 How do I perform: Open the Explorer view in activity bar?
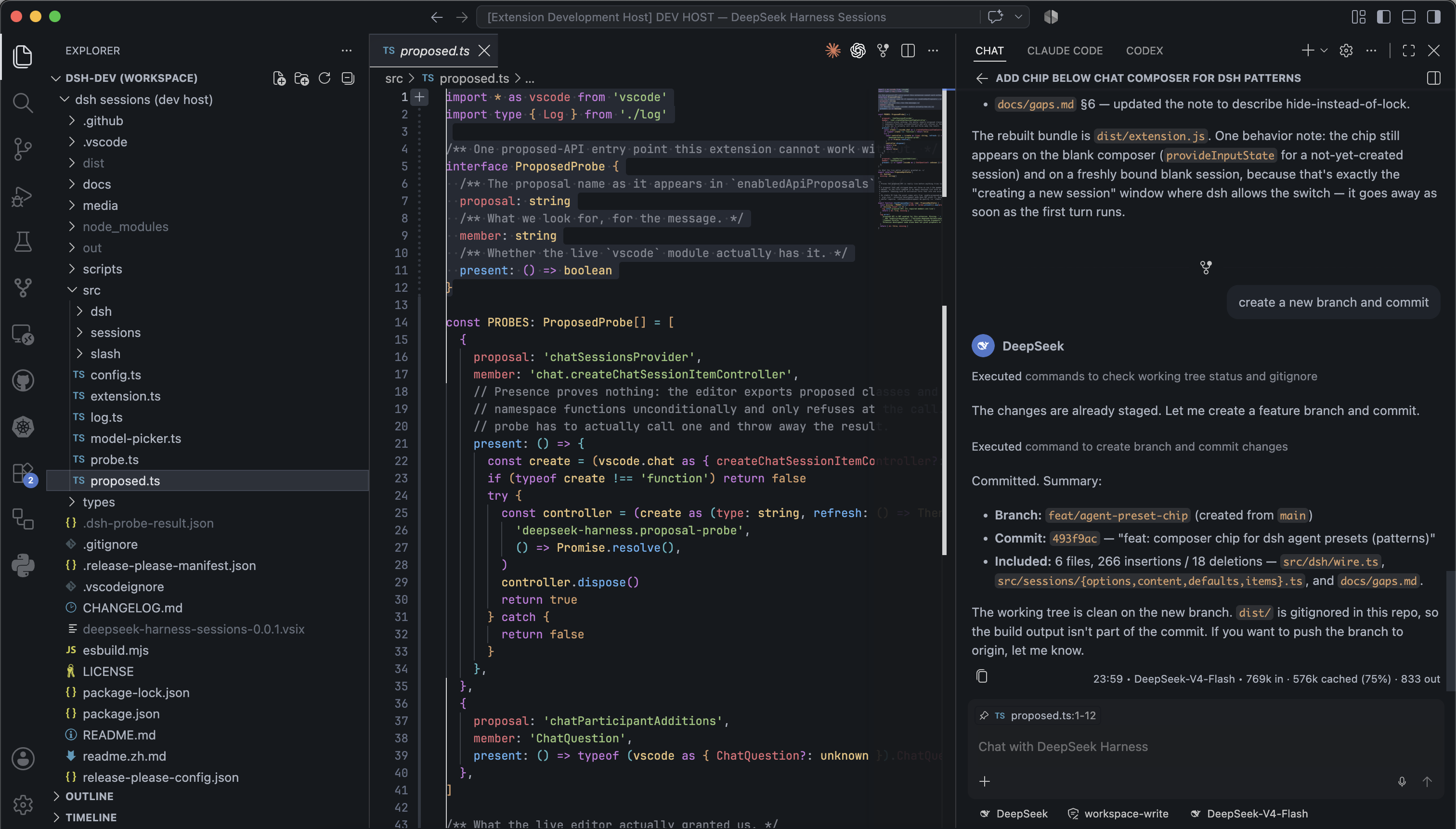coord(23,56)
